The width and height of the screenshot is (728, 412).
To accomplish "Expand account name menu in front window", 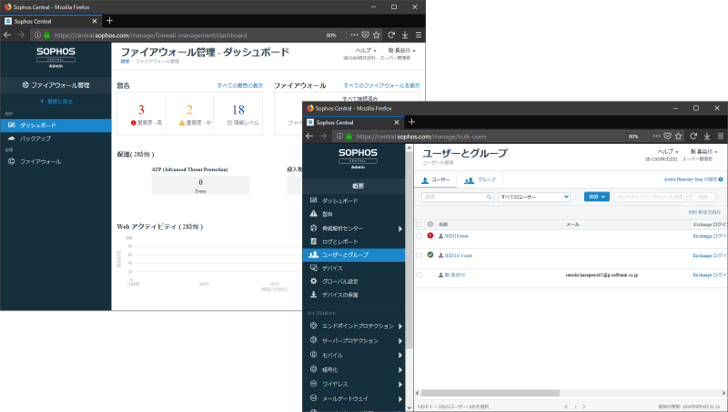I will 704,152.
